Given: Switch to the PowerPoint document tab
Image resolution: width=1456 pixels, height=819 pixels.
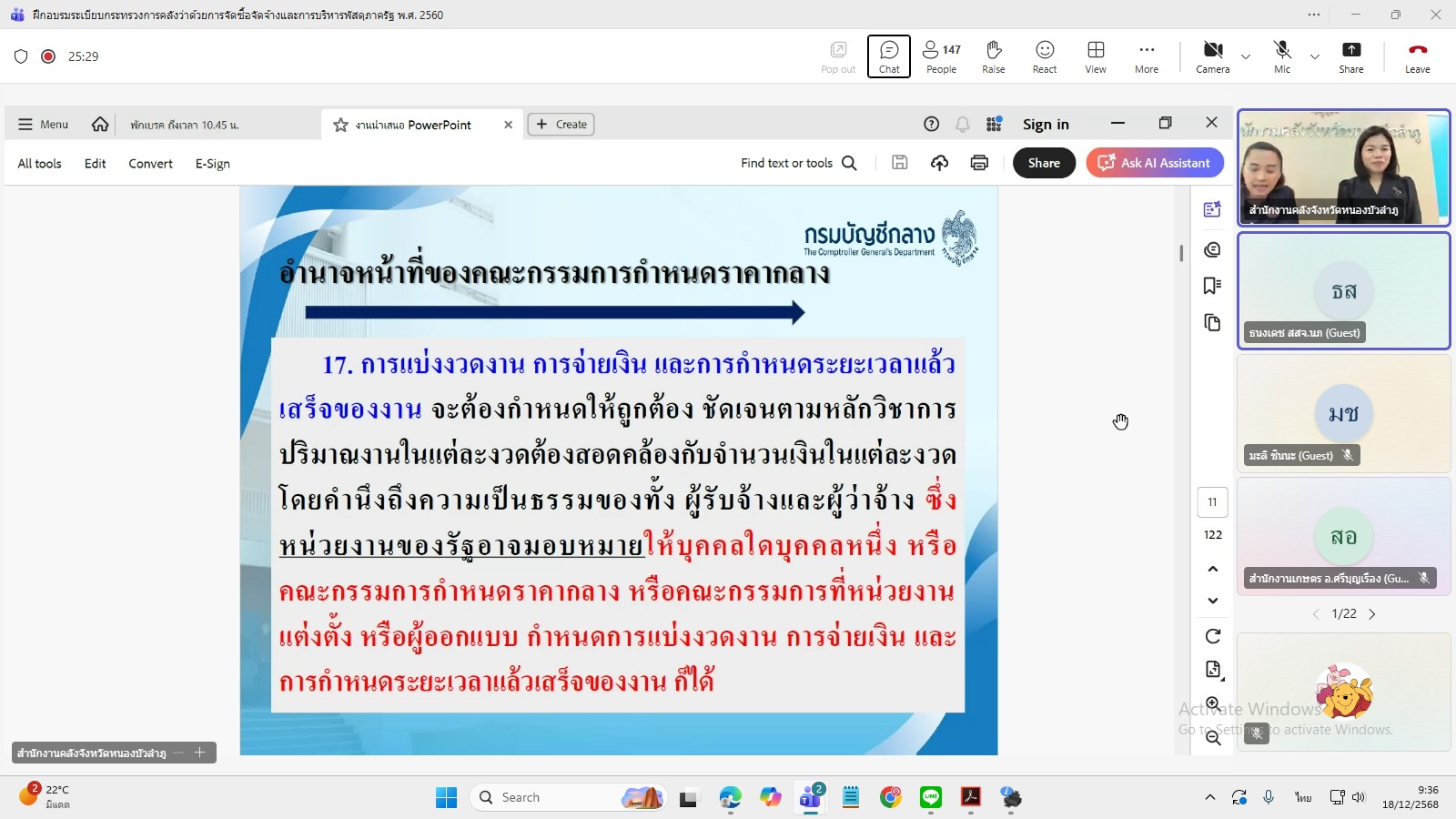Looking at the screenshot, I should [413, 125].
